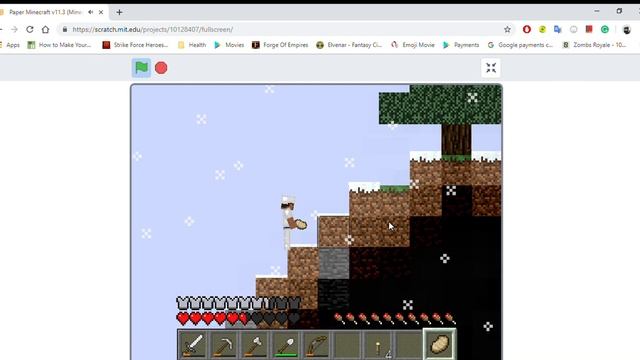Select the pickaxe in the hotbar
The width and height of the screenshot is (640, 360).
224,344
